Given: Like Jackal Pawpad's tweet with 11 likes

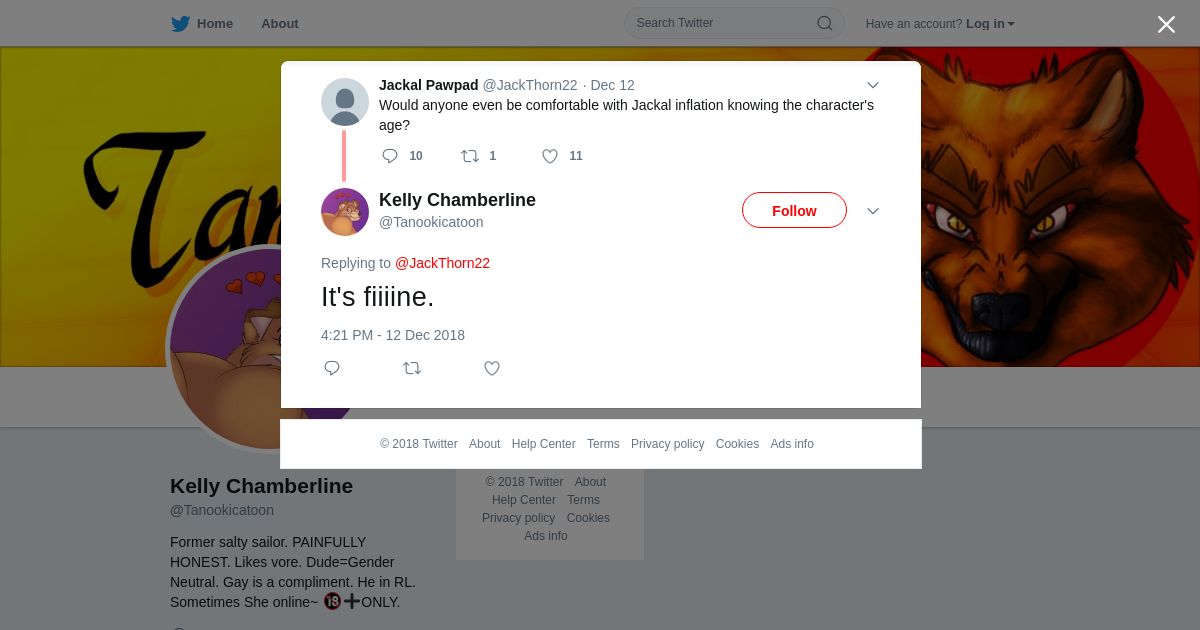Looking at the screenshot, I should click(x=550, y=156).
